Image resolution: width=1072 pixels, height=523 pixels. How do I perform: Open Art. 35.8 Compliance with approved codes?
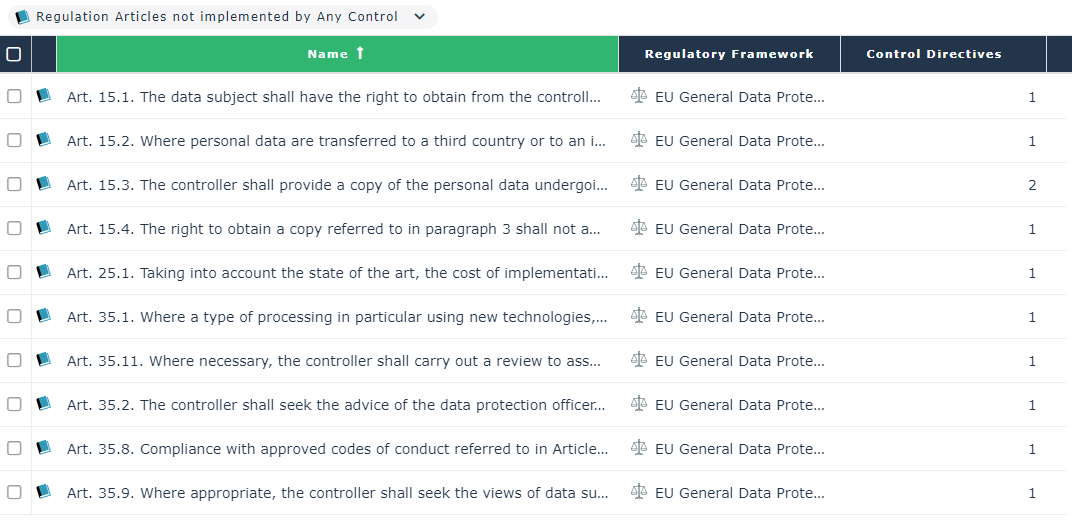tap(336, 449)
